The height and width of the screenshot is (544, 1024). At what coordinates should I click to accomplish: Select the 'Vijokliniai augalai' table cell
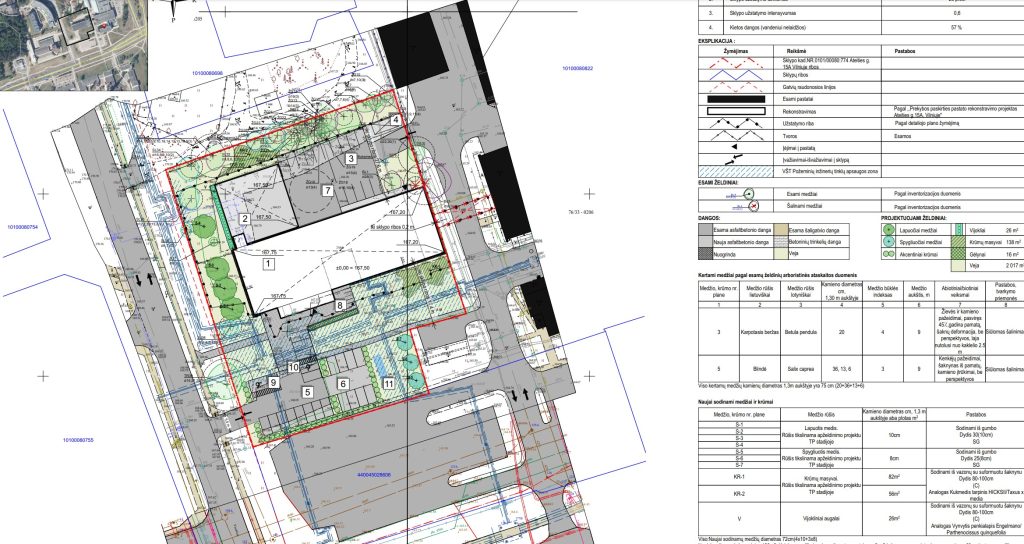pyautogui.click(x=821, y=519)
